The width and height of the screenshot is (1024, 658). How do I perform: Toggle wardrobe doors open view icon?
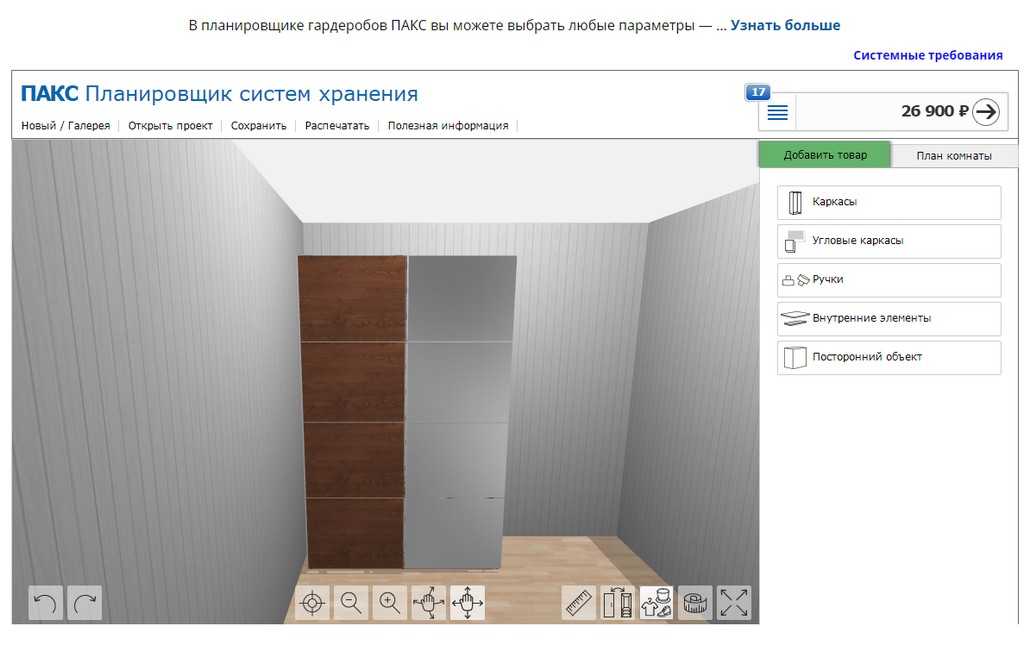pyautogui.click(x=617, y=603)
